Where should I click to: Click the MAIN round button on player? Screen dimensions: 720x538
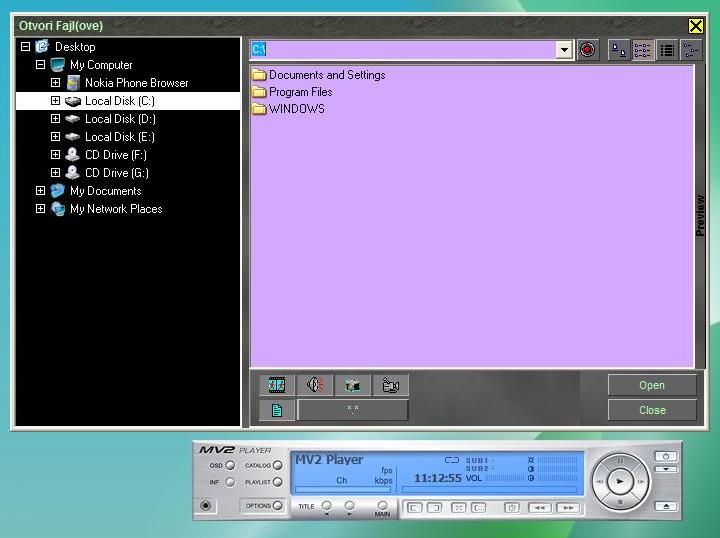382,505
